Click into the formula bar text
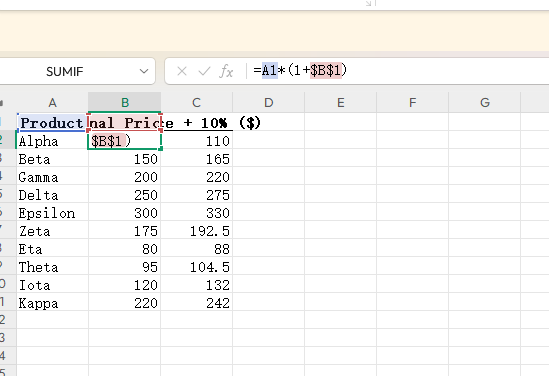This screenshot has width=549, height=376. click(396, 71)
